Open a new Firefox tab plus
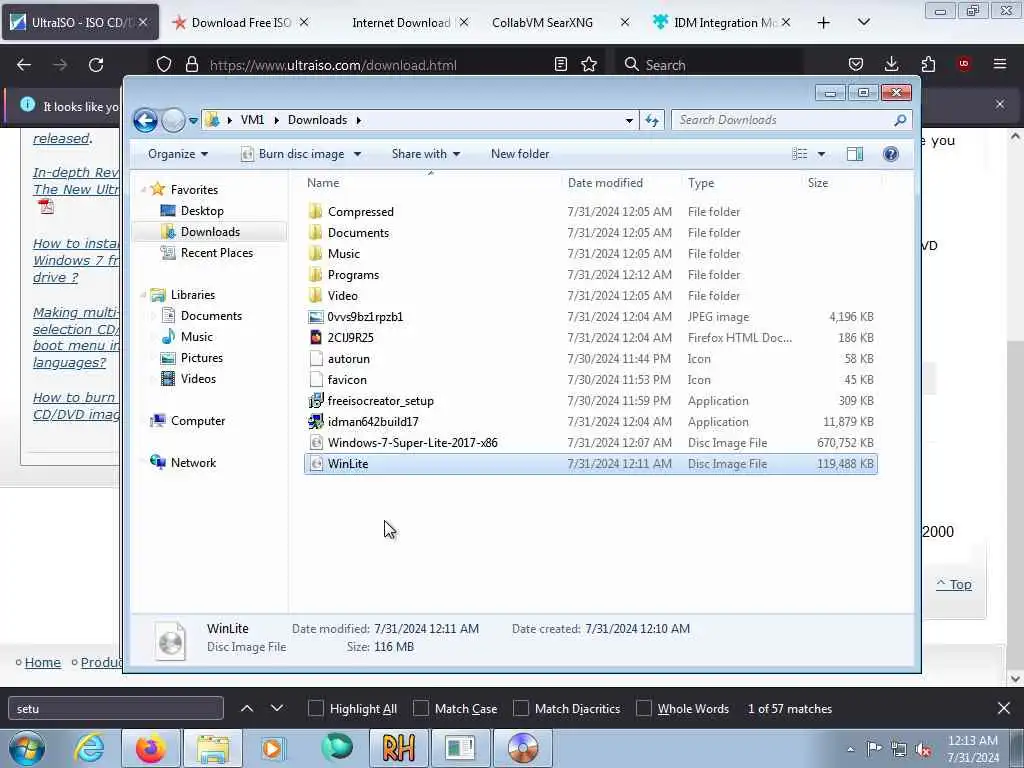1024x768 pixels. 824,22
